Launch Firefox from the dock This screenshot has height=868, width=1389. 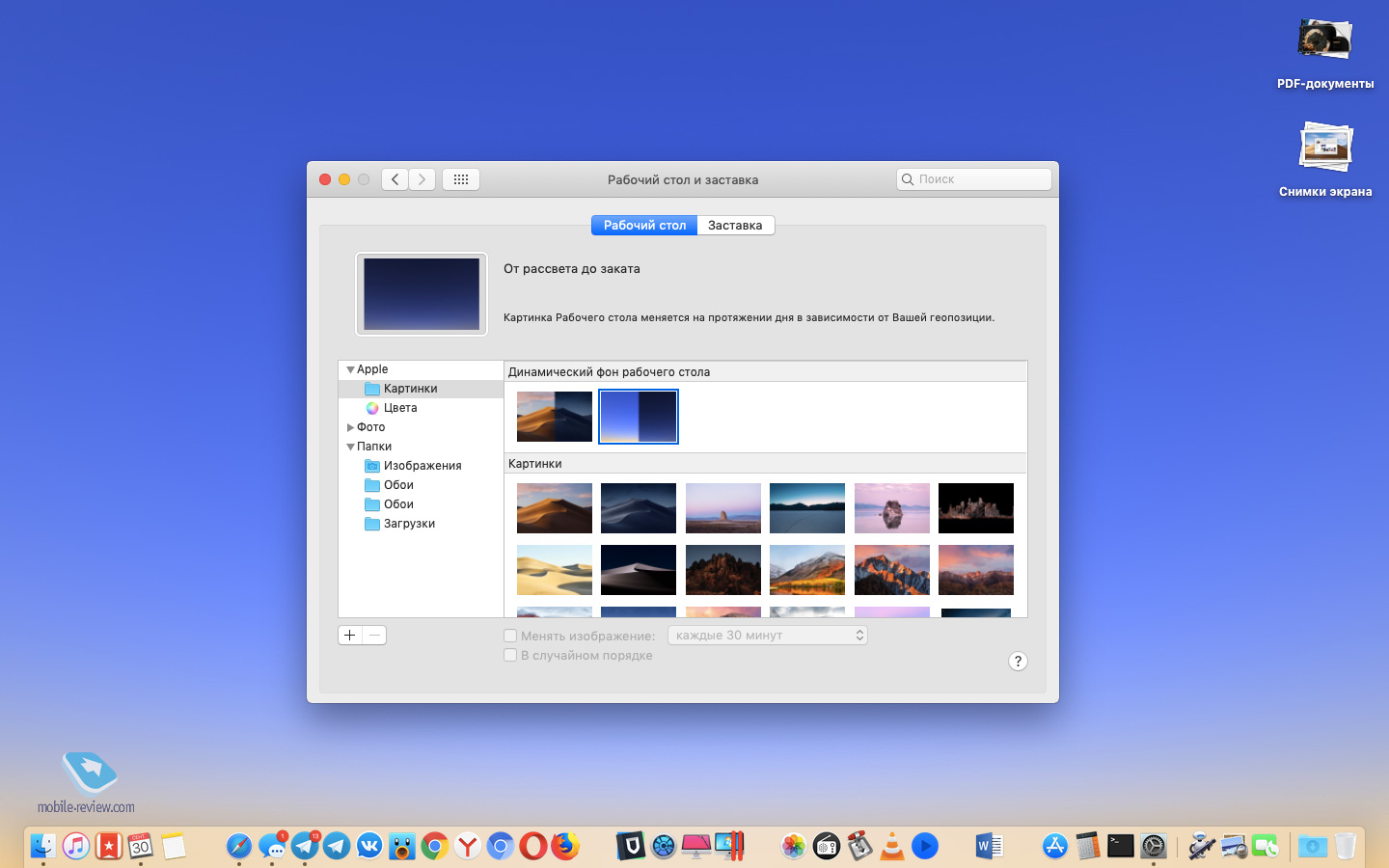565,846
